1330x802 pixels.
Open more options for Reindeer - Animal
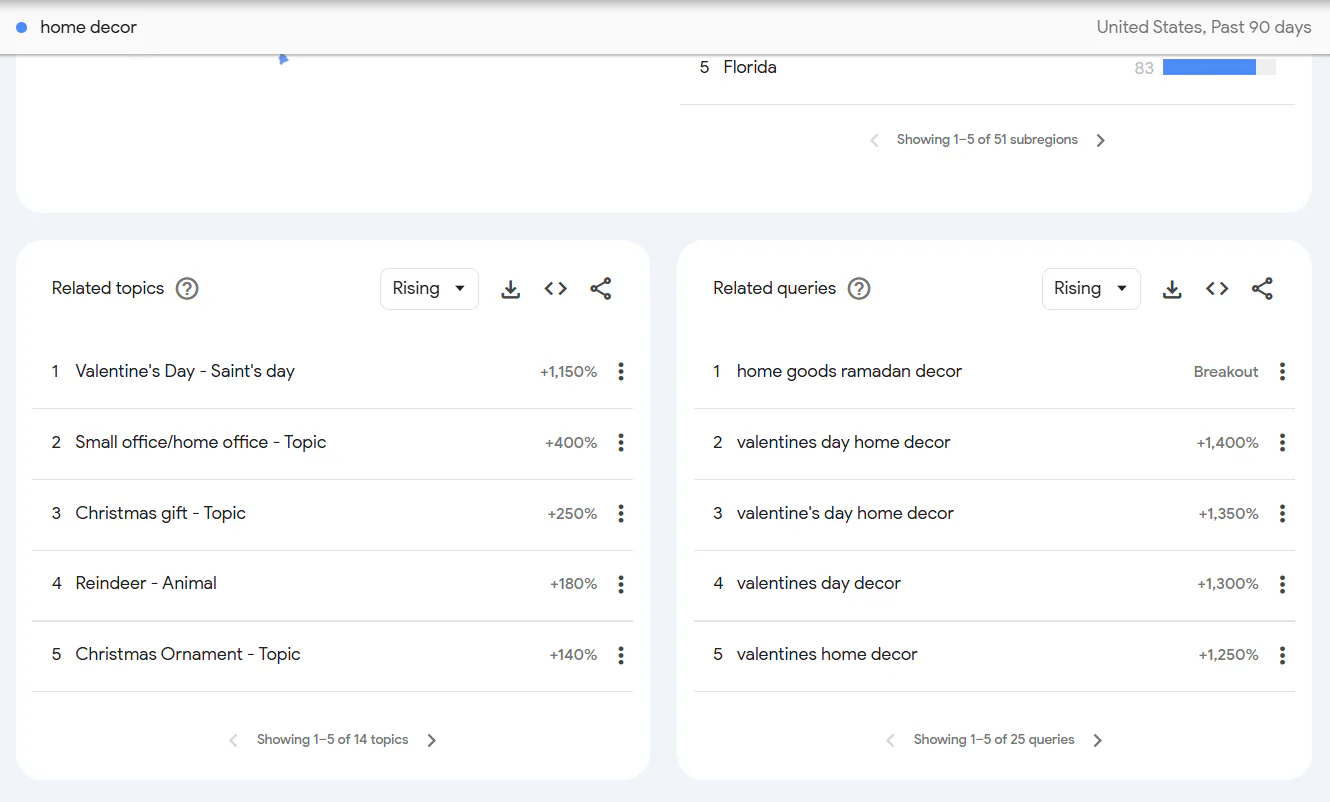(621, 584)
